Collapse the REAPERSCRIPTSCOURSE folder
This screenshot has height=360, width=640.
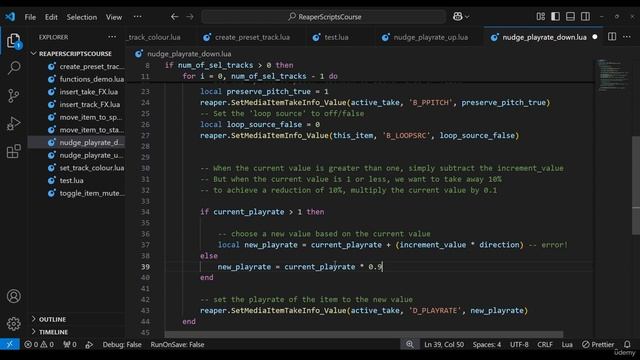75,53
